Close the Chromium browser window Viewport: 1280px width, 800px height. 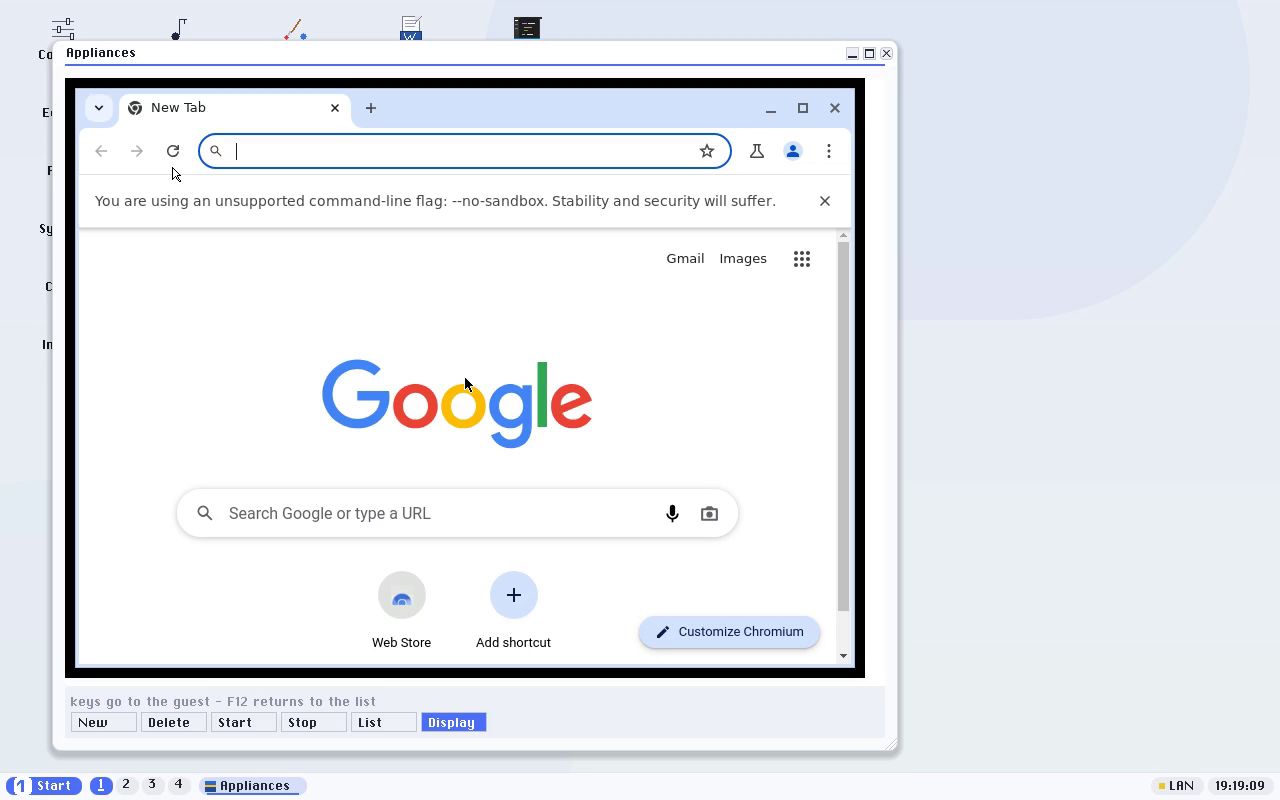pos(835,108)
